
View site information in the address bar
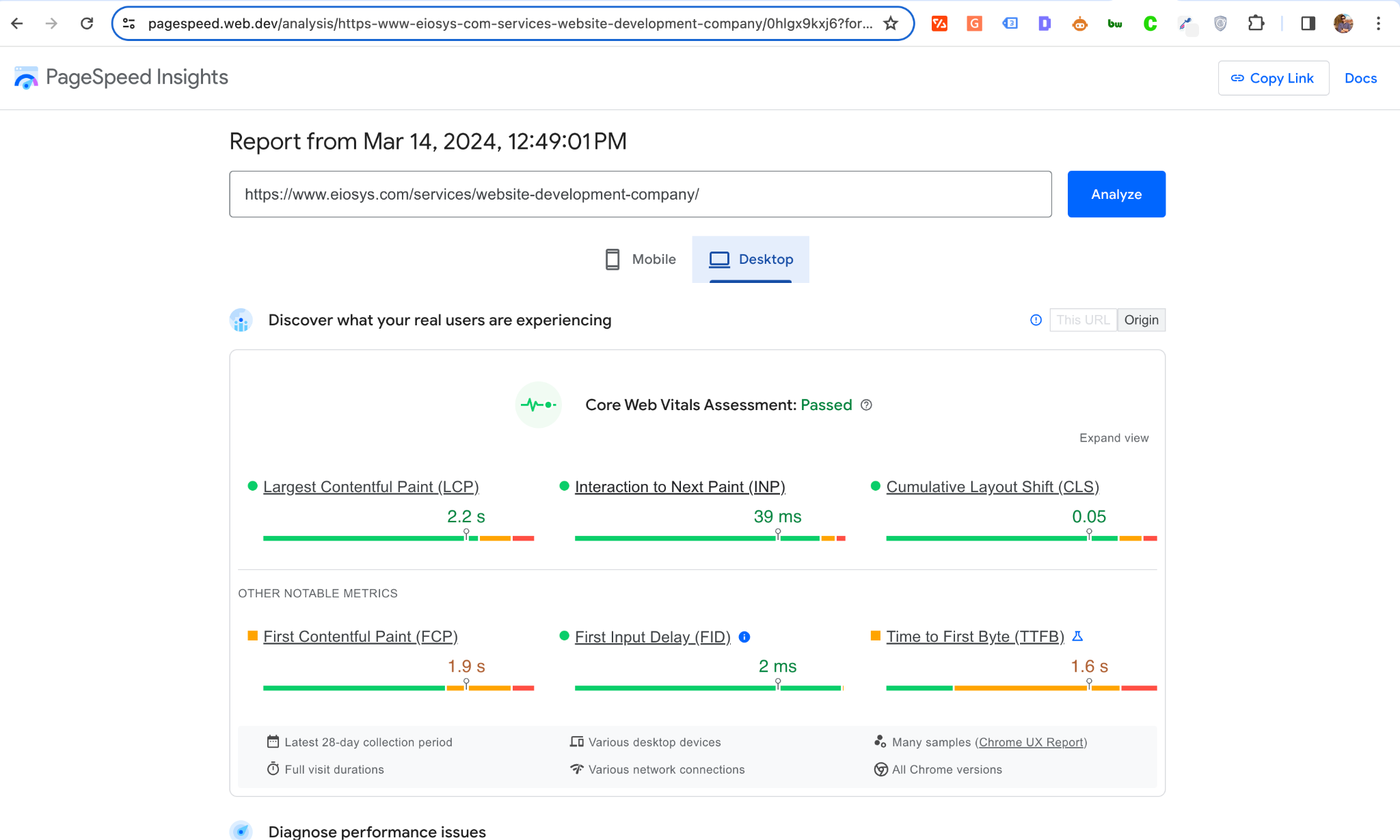pos(129,24)
